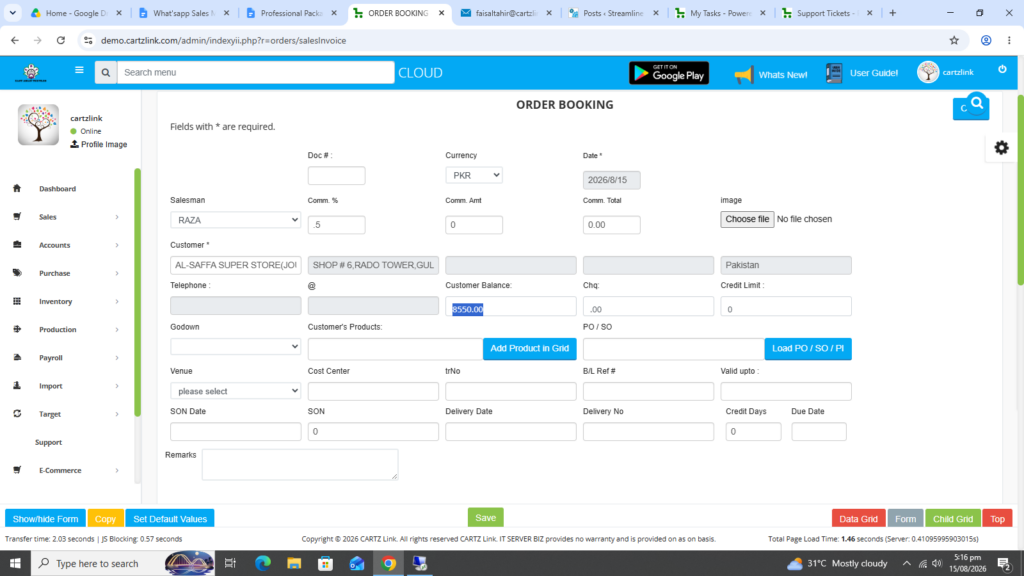Click the green Child Grid button
Screen dimensions: 1024x576
(x=953, y=519)
